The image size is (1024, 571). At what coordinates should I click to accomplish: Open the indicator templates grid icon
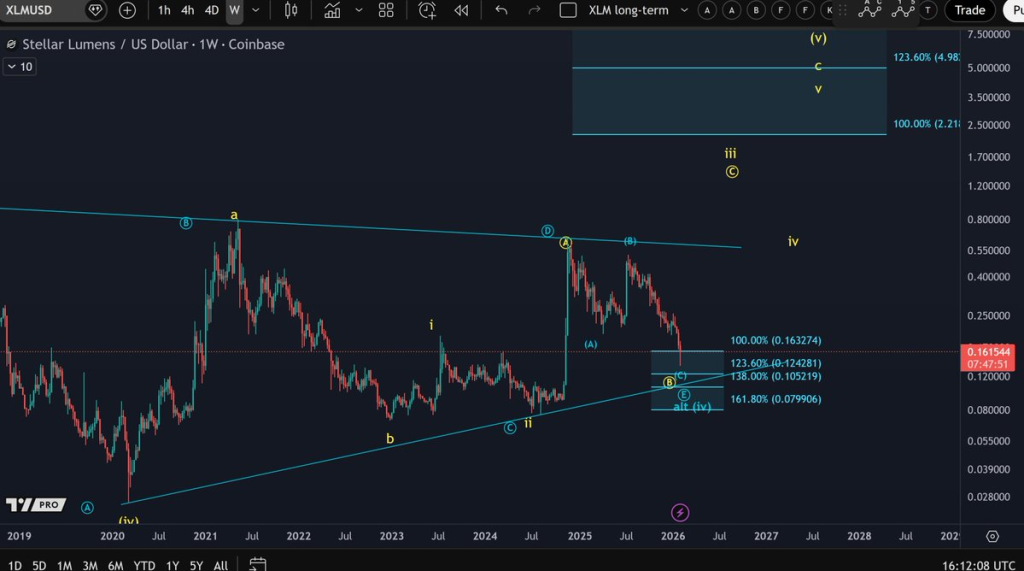click(386, 10)
